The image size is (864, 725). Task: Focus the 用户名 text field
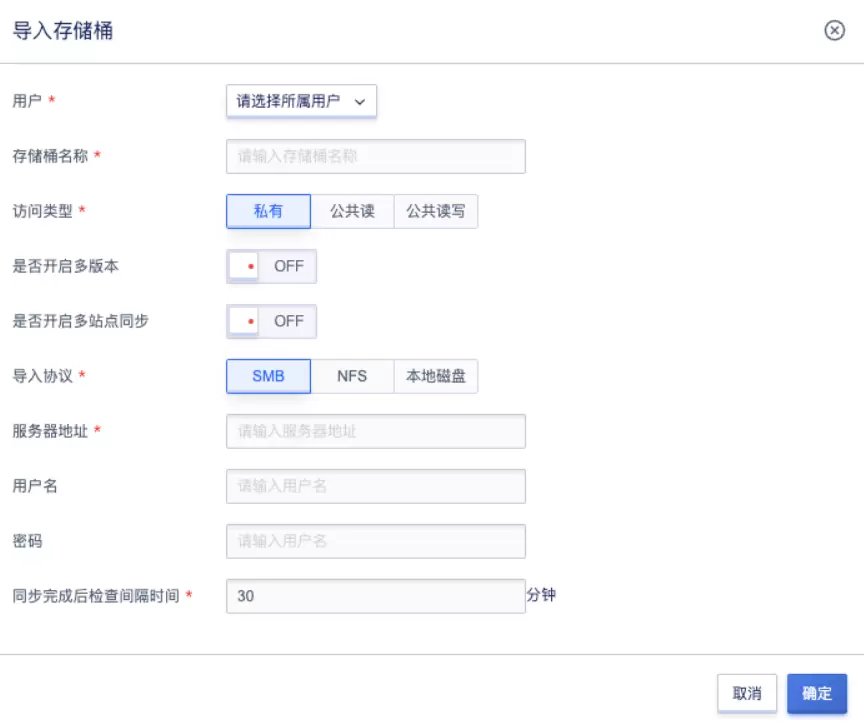coord(375,486)
